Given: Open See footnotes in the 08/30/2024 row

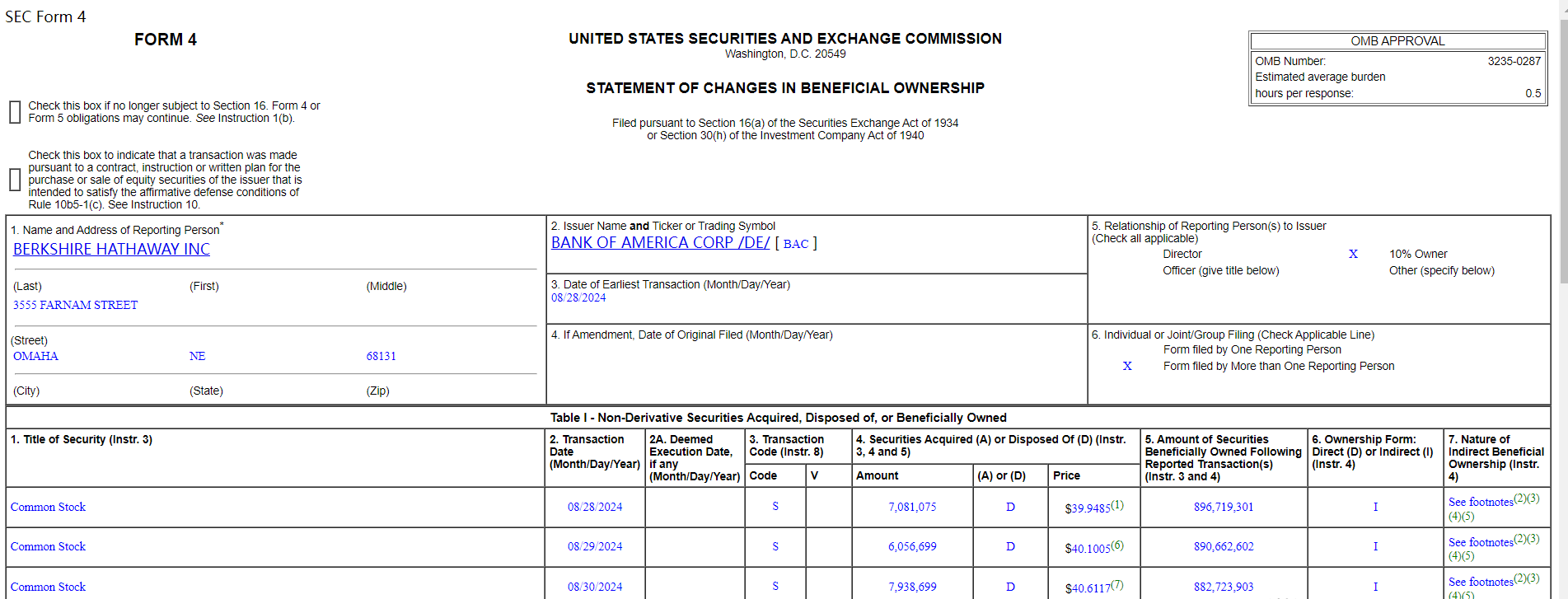Looking at the screenshot, I should pyautogui.click(x=1481, y=582).
